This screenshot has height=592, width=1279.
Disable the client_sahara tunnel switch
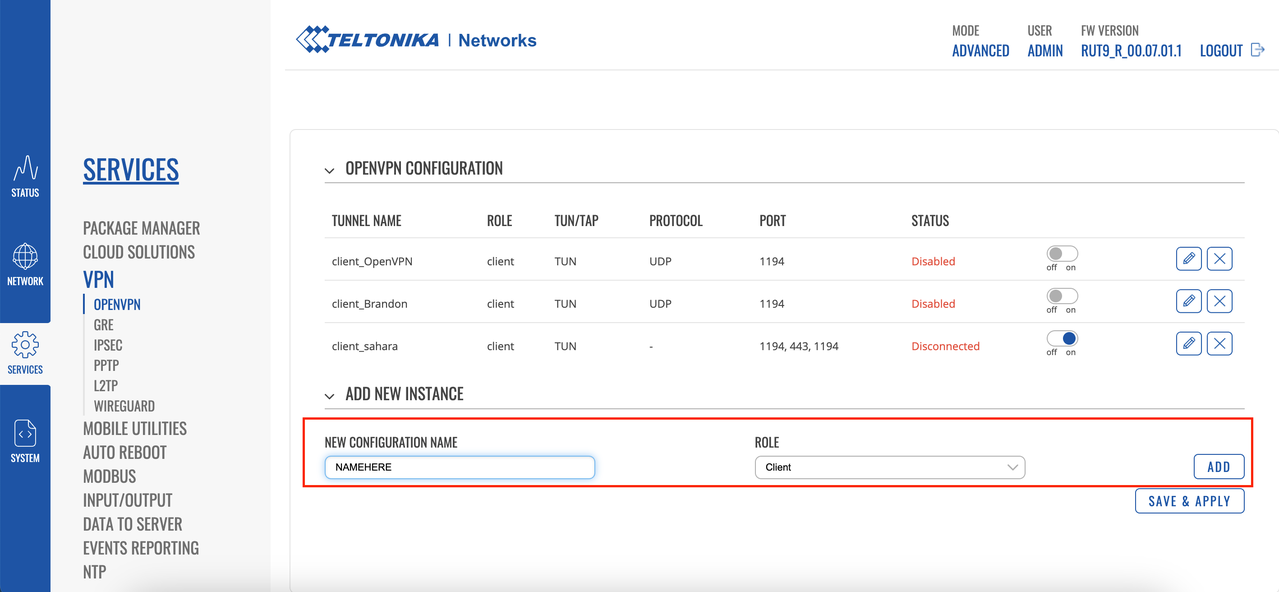tap(1061, 339)
